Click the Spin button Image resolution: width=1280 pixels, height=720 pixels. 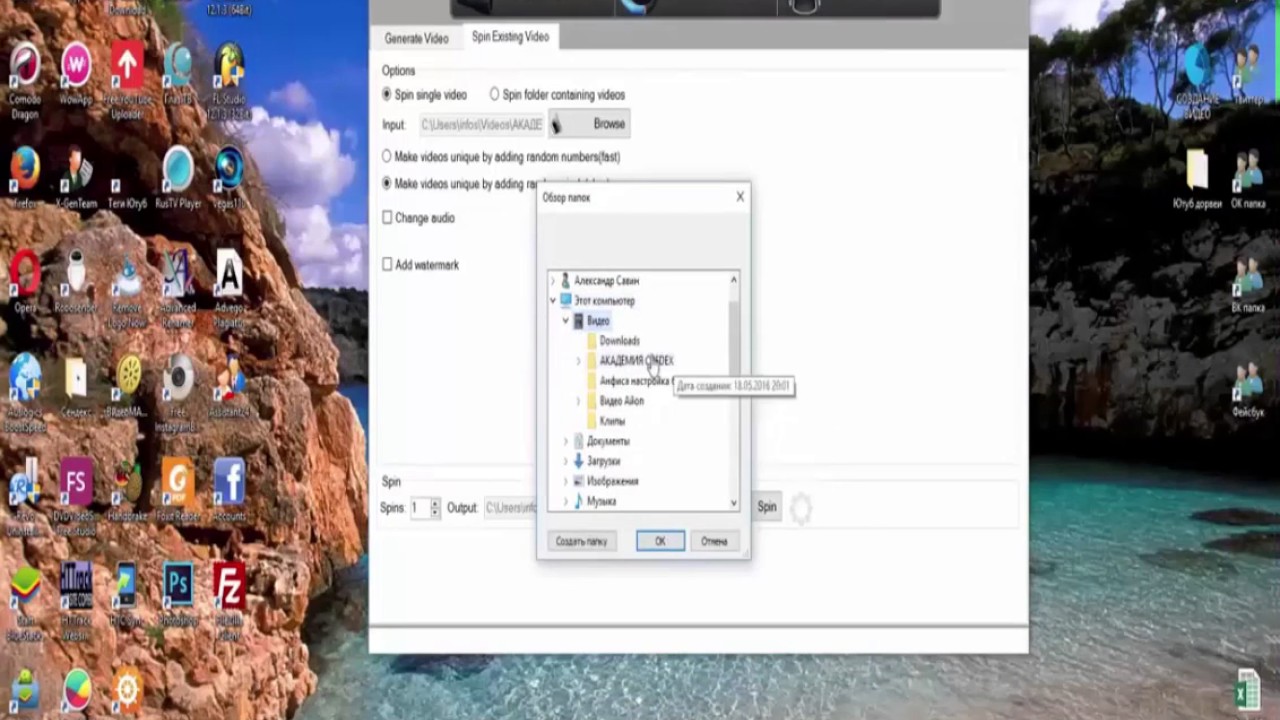coord(766,507)
